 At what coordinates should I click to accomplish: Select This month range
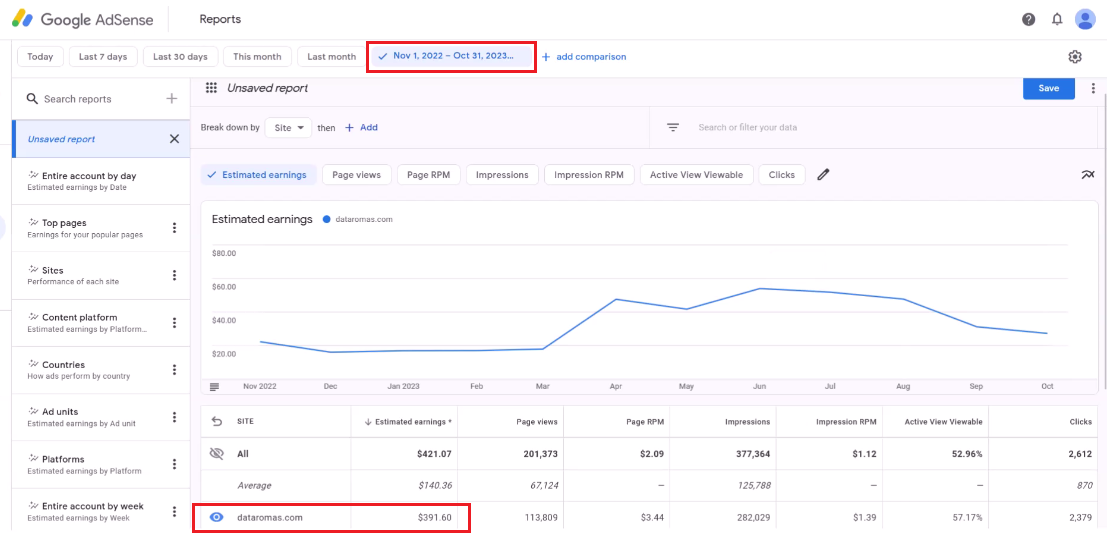pos(257,57)
